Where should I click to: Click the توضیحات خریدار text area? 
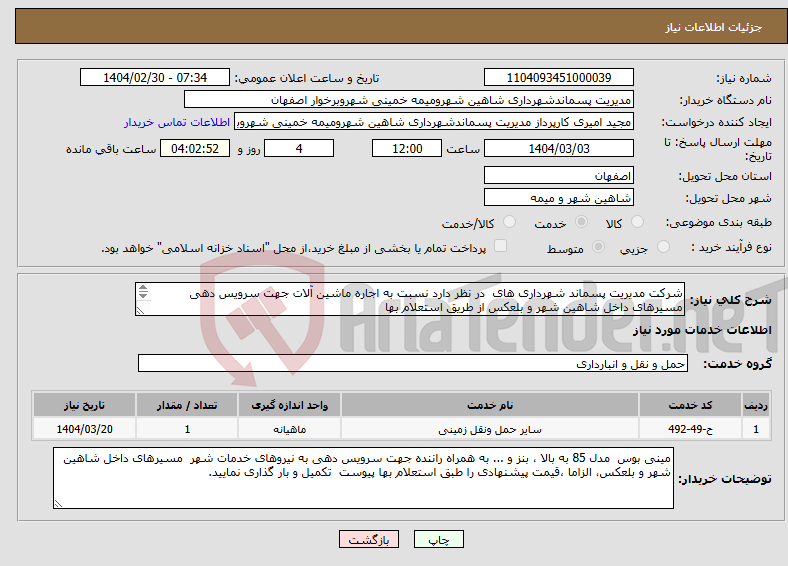pos(363,478)
